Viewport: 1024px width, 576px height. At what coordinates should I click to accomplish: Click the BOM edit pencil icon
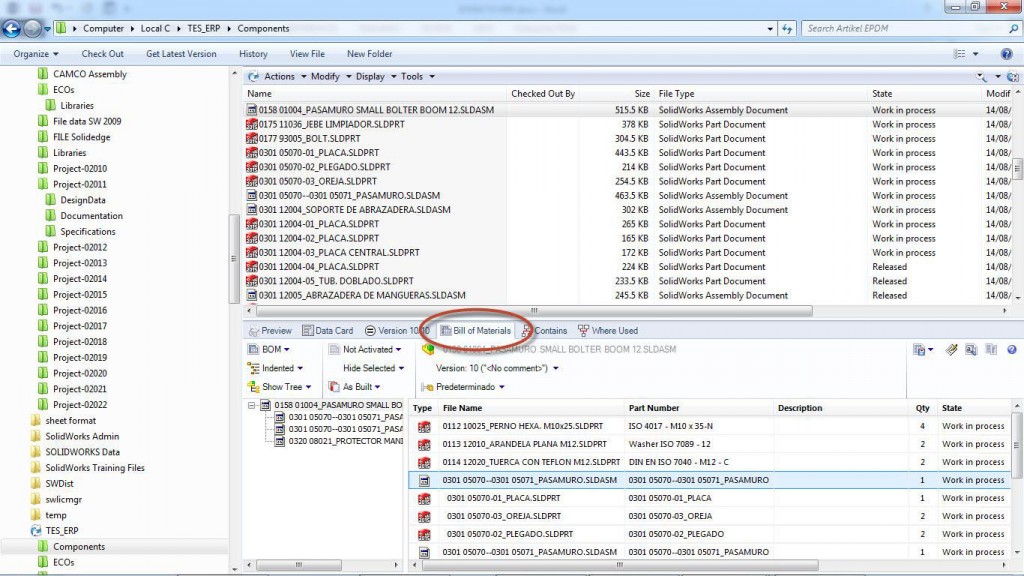tap(952, 350)
